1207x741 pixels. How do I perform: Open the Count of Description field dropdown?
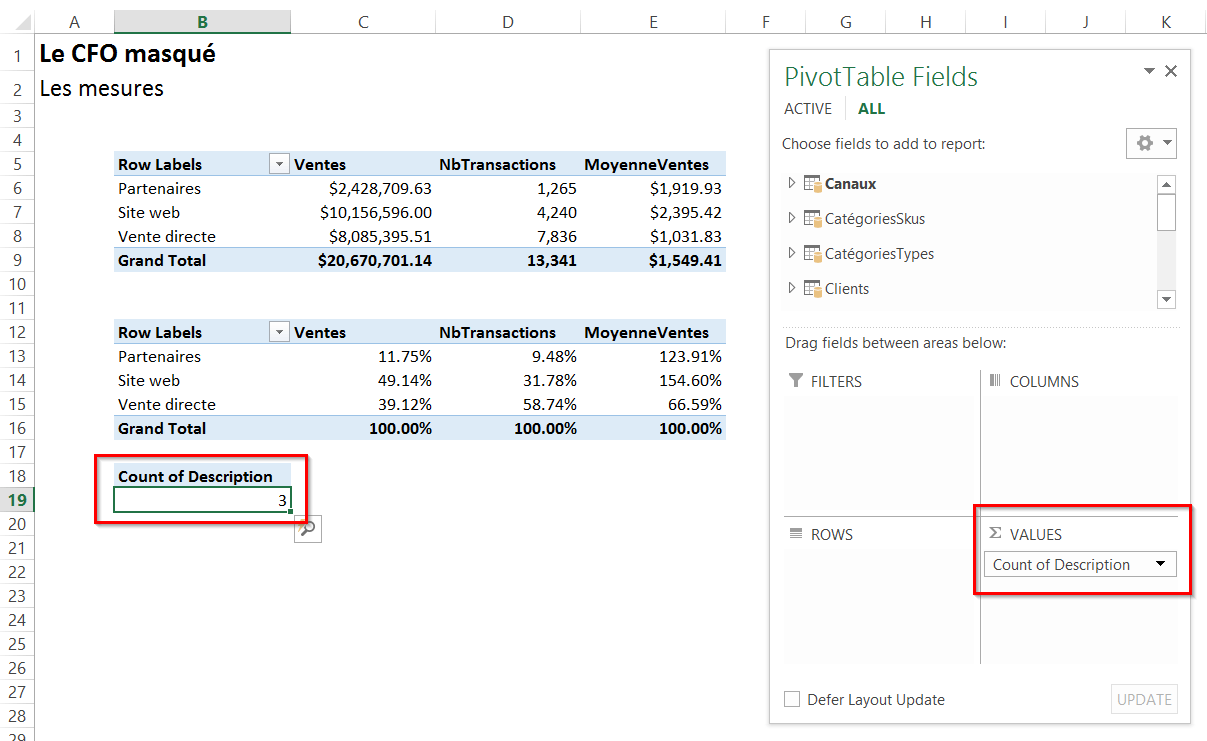click(1160, 564)
